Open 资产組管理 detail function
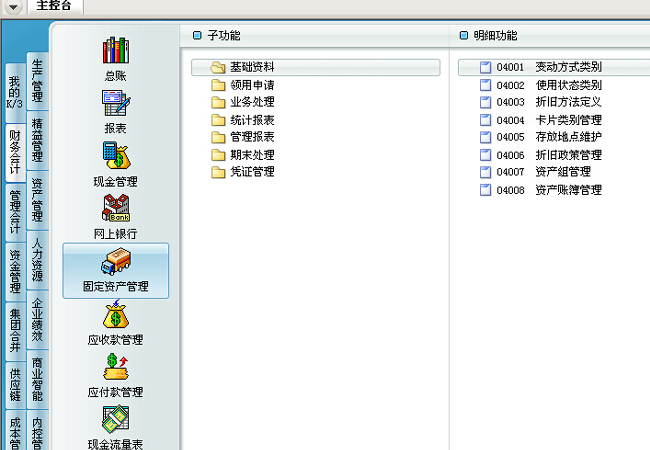The image size is (650, 450). tap(563, 172)
